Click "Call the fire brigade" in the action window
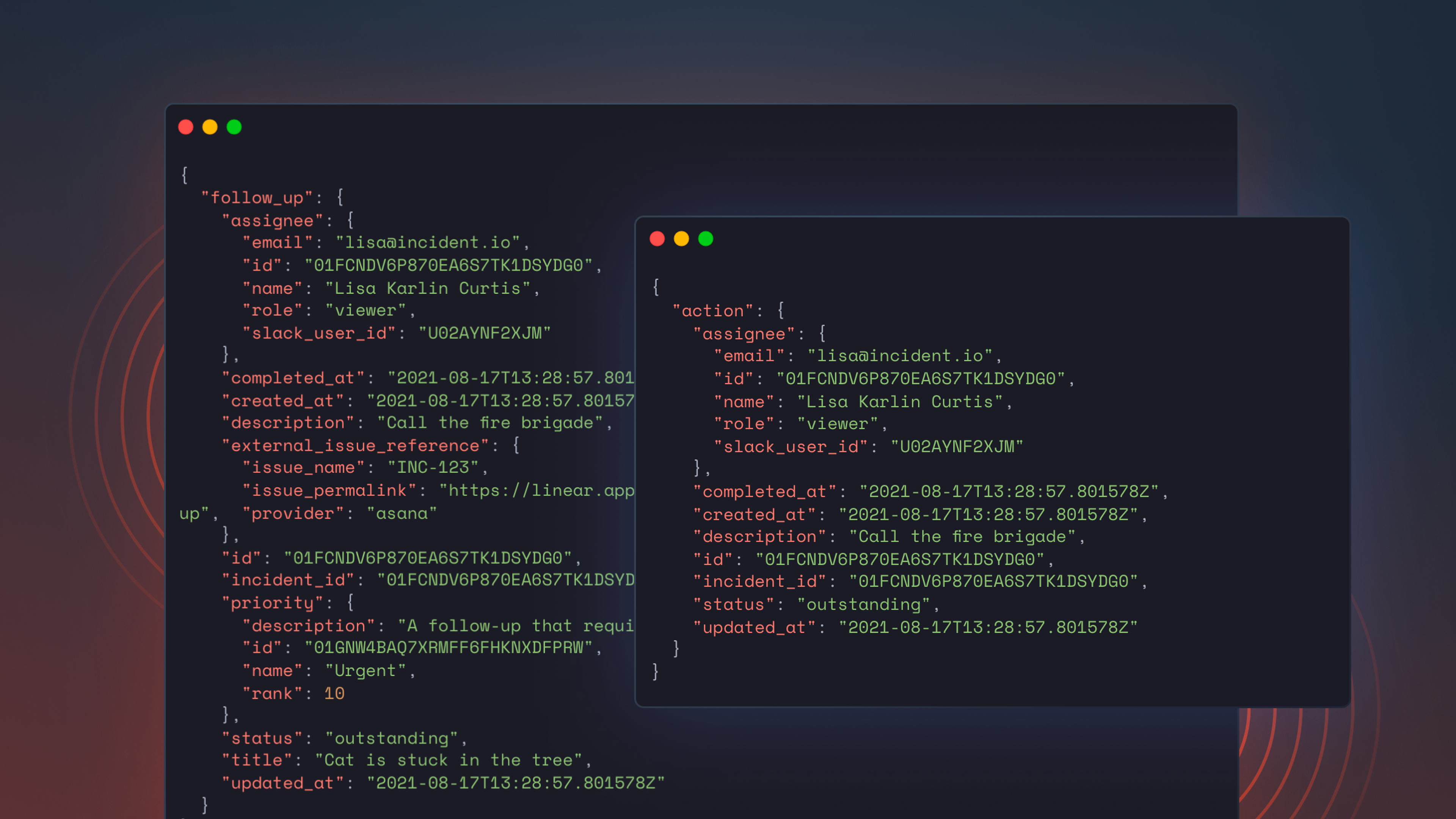The image size is (1456, 819). (x=963, y=537)
